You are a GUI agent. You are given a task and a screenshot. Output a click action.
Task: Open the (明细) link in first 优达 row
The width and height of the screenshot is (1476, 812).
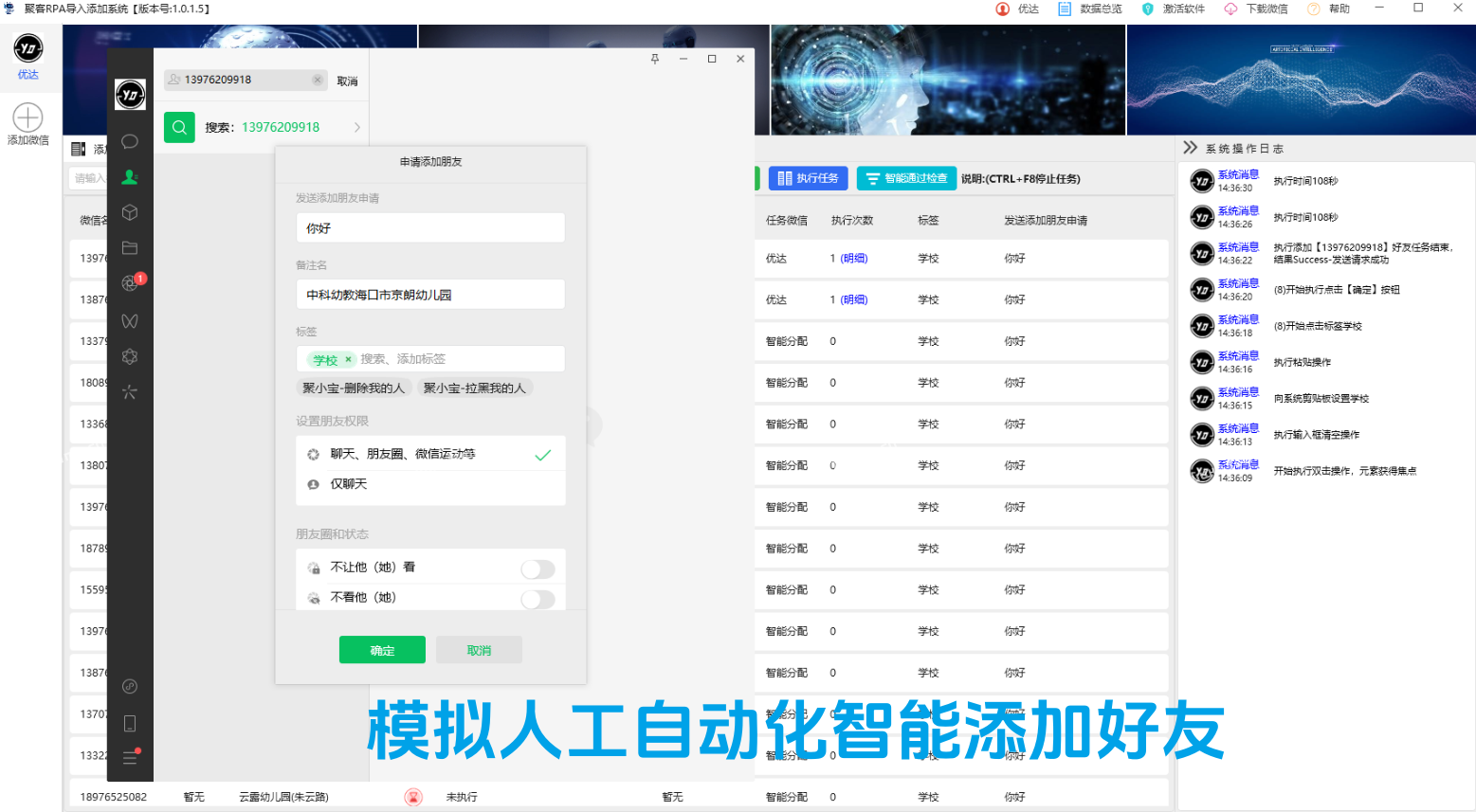click(x=854, y=259)
